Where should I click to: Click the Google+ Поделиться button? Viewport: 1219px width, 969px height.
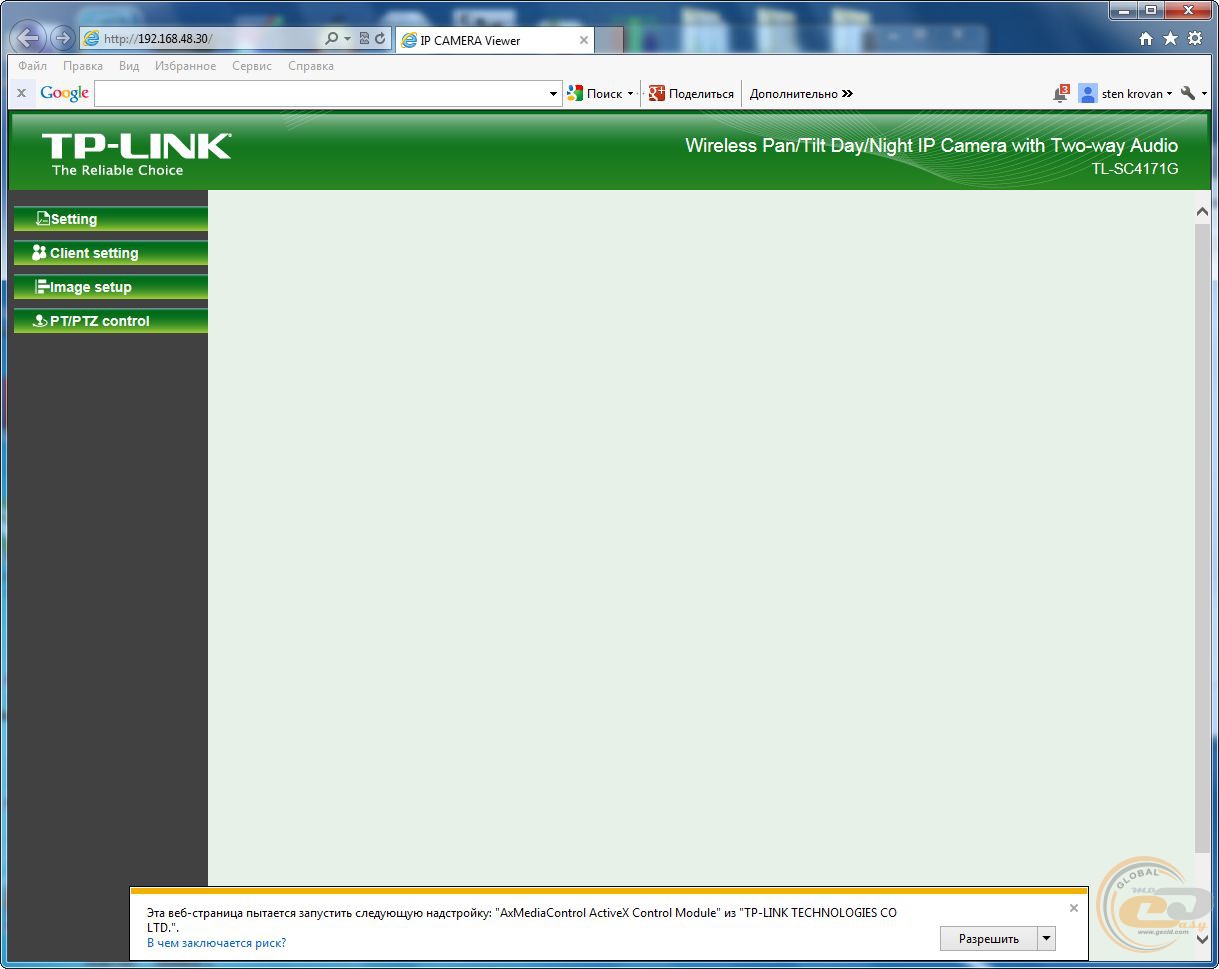click(x=691, y=94)
